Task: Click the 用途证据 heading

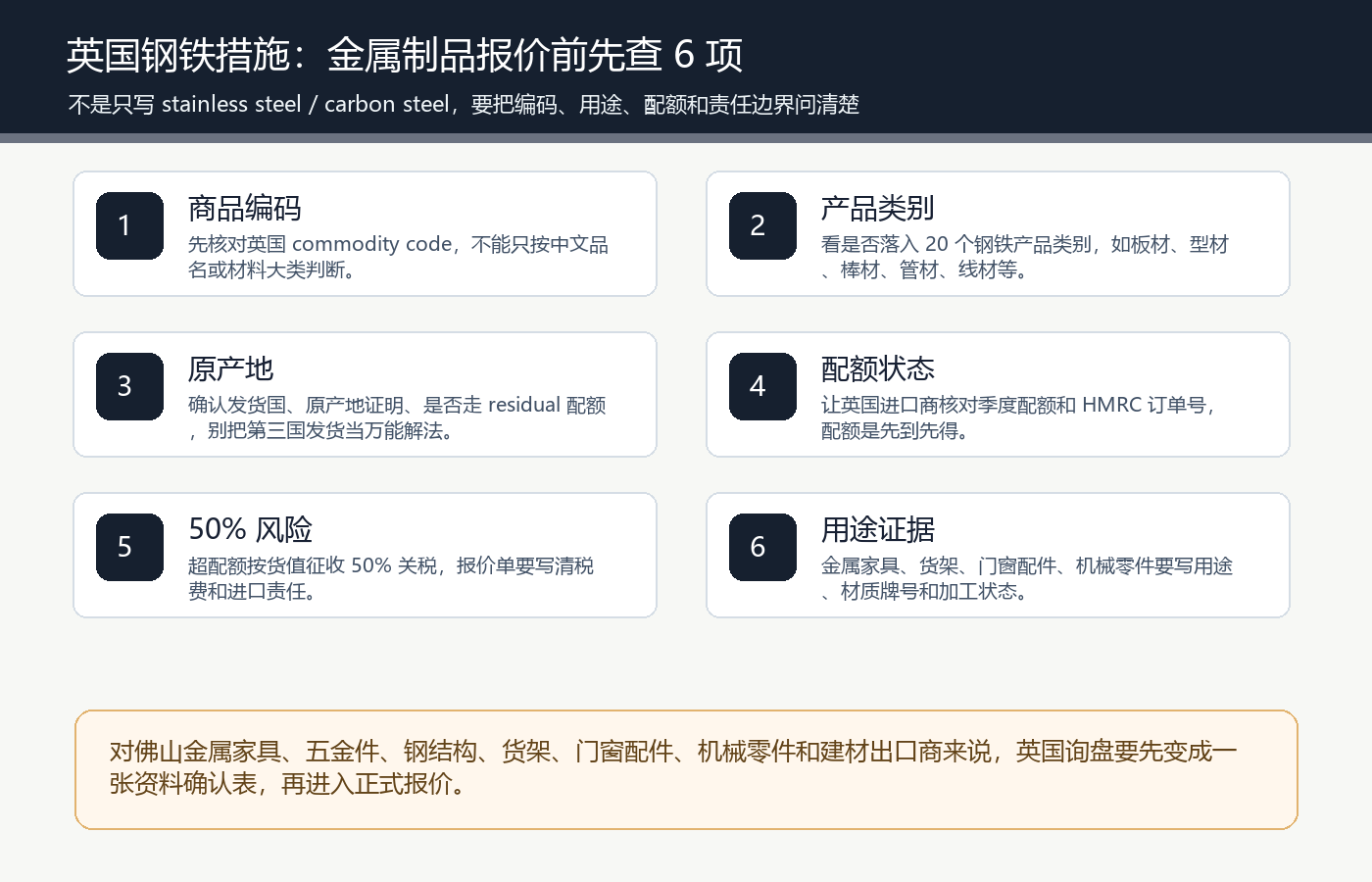Action: (x=878, y=529)
